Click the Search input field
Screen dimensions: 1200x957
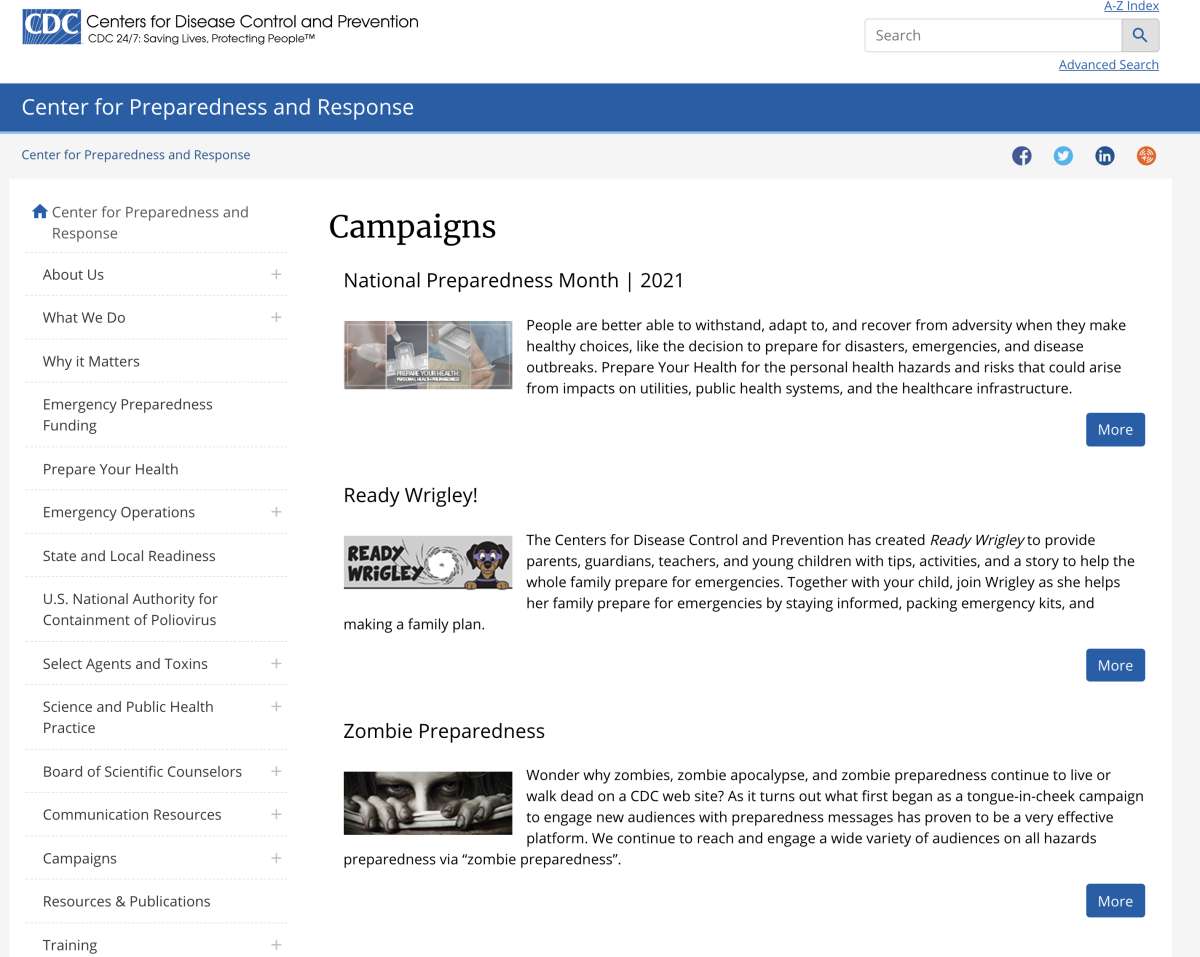pyautogui.click(x=993, y=35)
